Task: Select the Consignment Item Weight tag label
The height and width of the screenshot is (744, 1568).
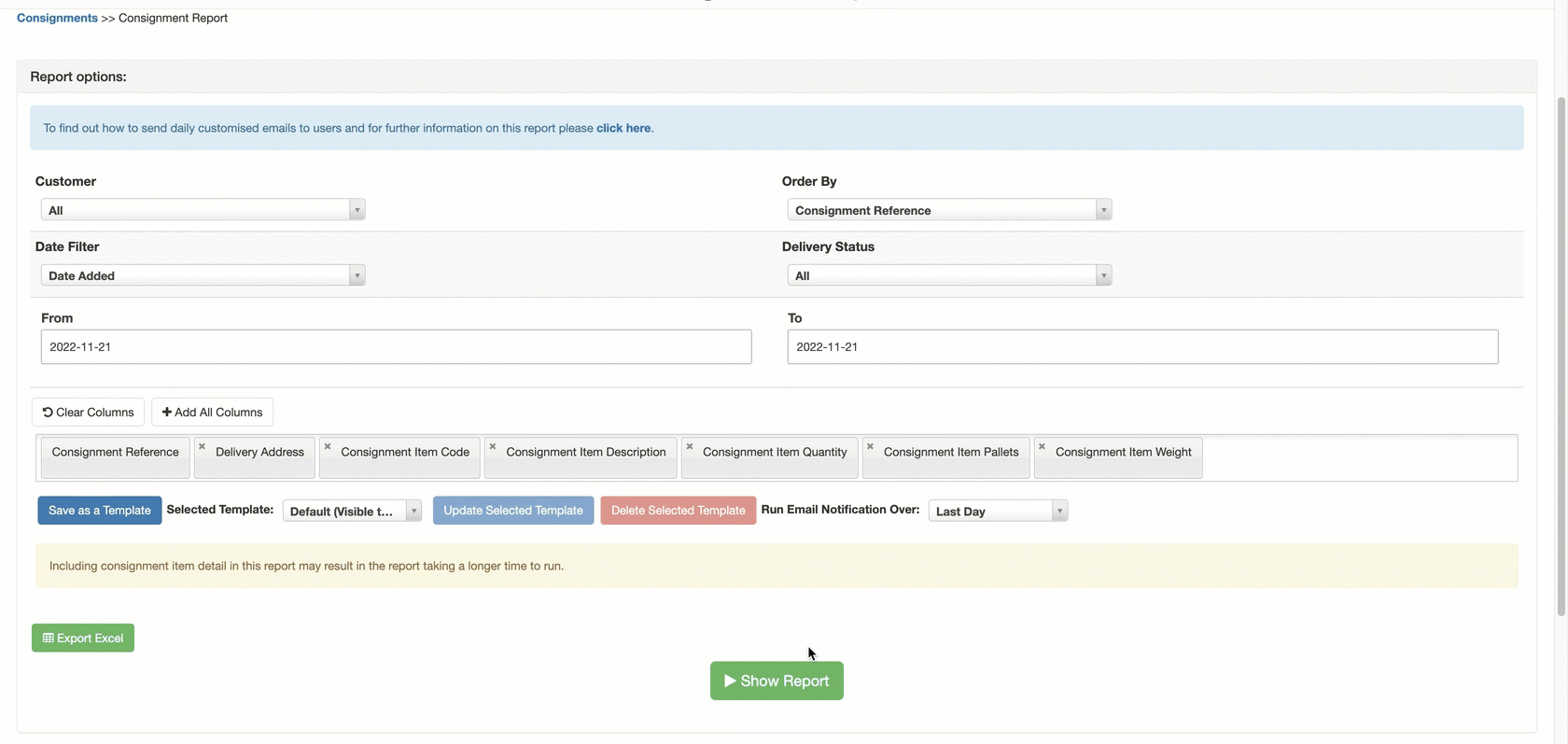Action: pos(1124,452)
